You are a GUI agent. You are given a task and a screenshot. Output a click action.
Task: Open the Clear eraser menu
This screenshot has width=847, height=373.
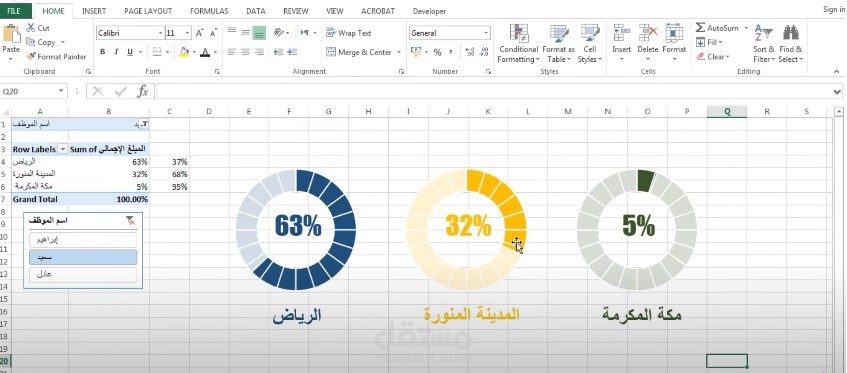(x=713, y=57)
